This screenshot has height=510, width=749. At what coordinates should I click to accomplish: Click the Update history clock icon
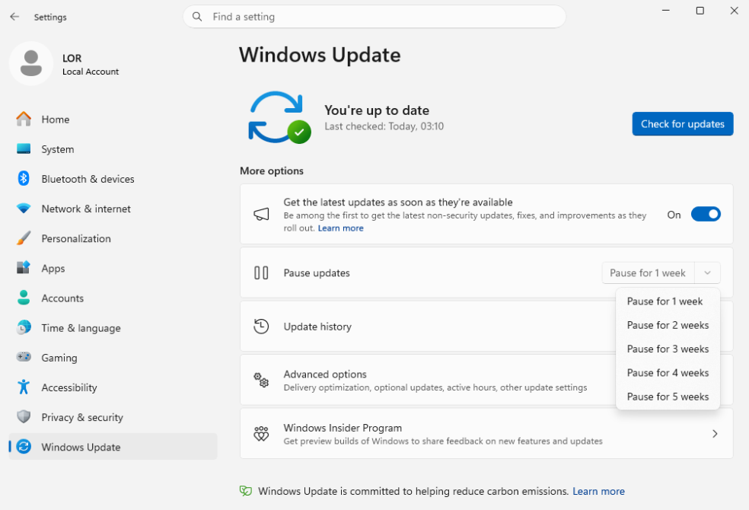tap(261, 327)
